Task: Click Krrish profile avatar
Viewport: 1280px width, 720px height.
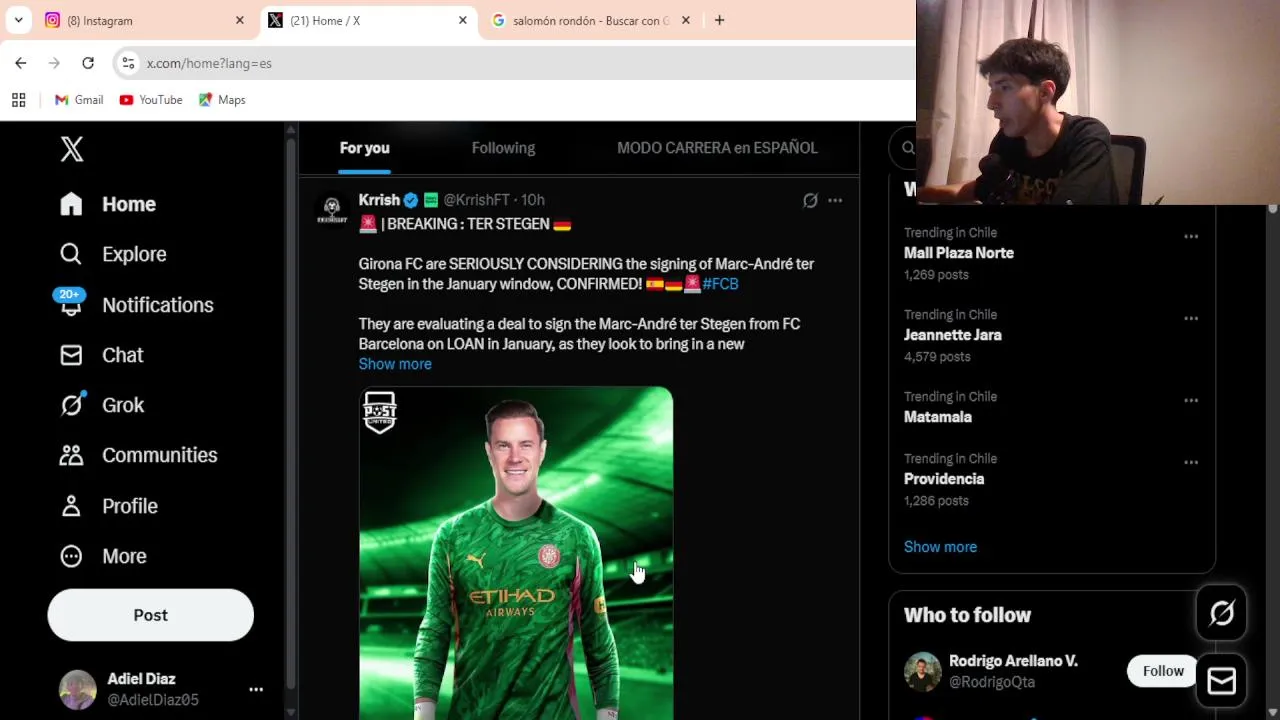Action: (332, 209)
